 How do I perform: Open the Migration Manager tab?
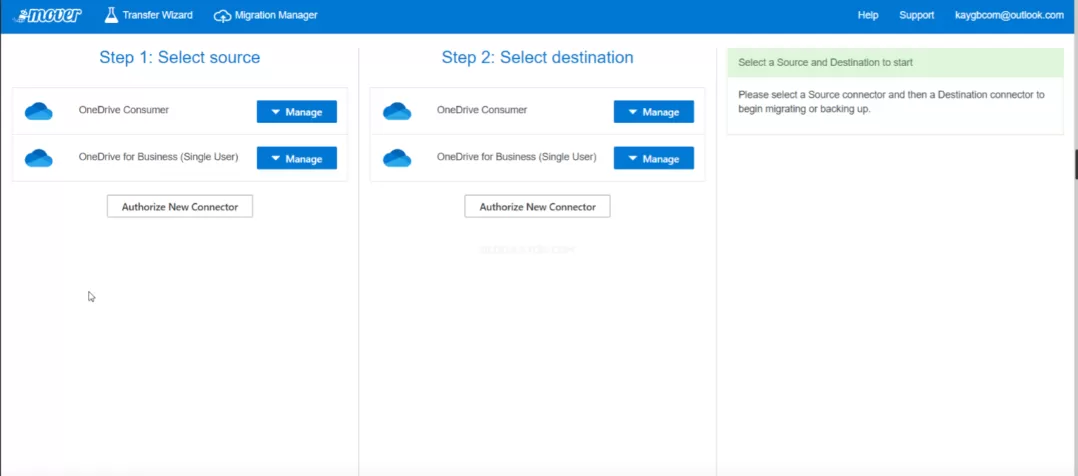[x=265, y=15]
